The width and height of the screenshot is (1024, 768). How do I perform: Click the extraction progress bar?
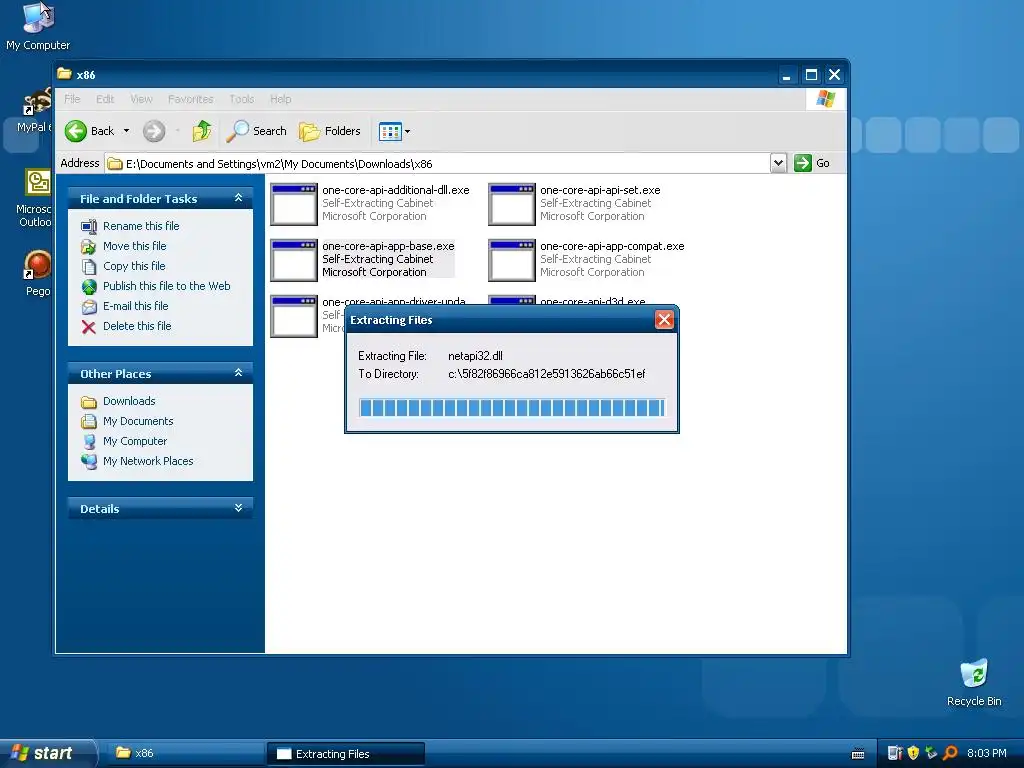pos(512,408)
